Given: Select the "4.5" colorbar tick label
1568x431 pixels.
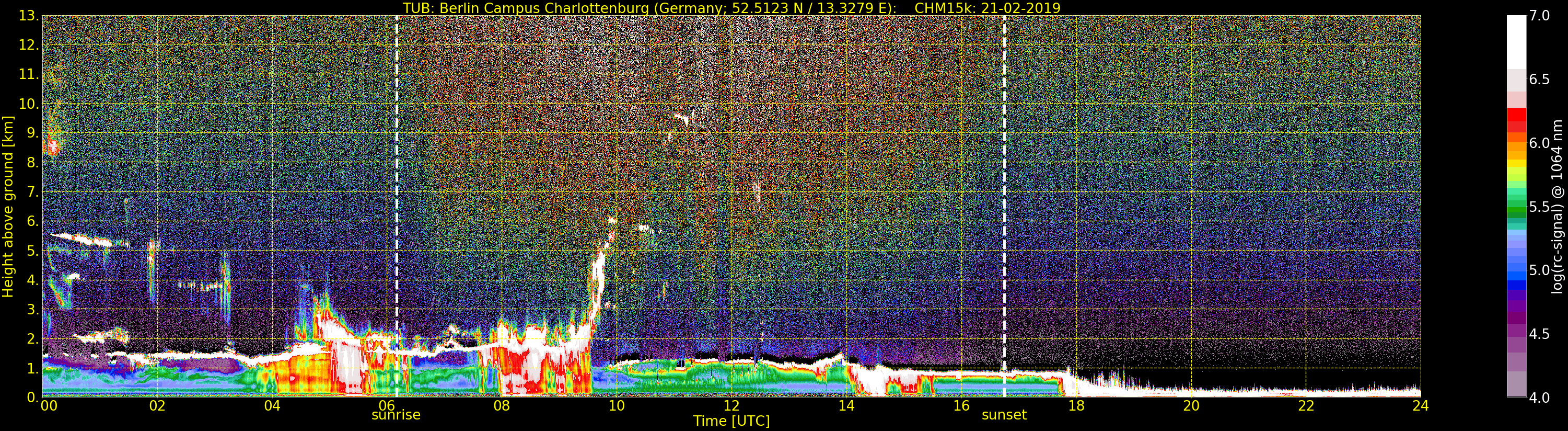Looking at the screenshot, I should 1539,334.
